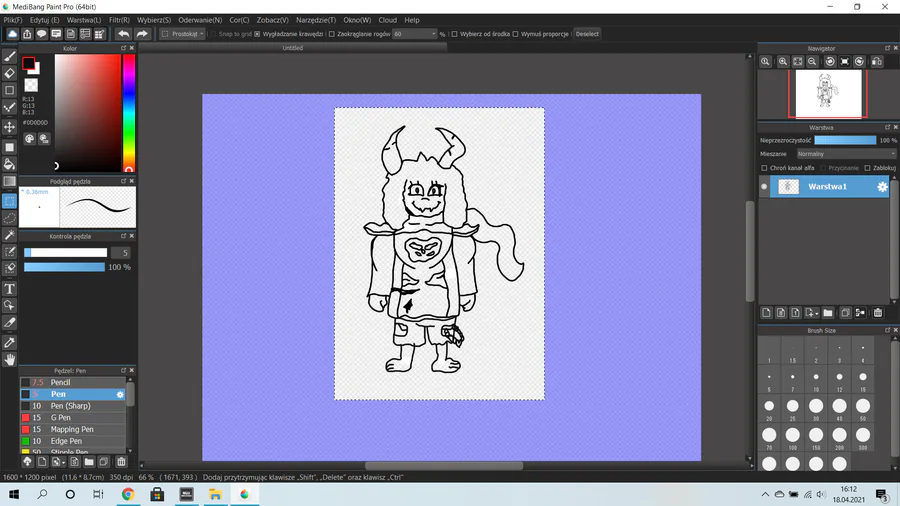The height and width of the screenshot is (506, 900).
Task: Select the G Pen brush
Action: pyautogui.click(x=73, y=418)
